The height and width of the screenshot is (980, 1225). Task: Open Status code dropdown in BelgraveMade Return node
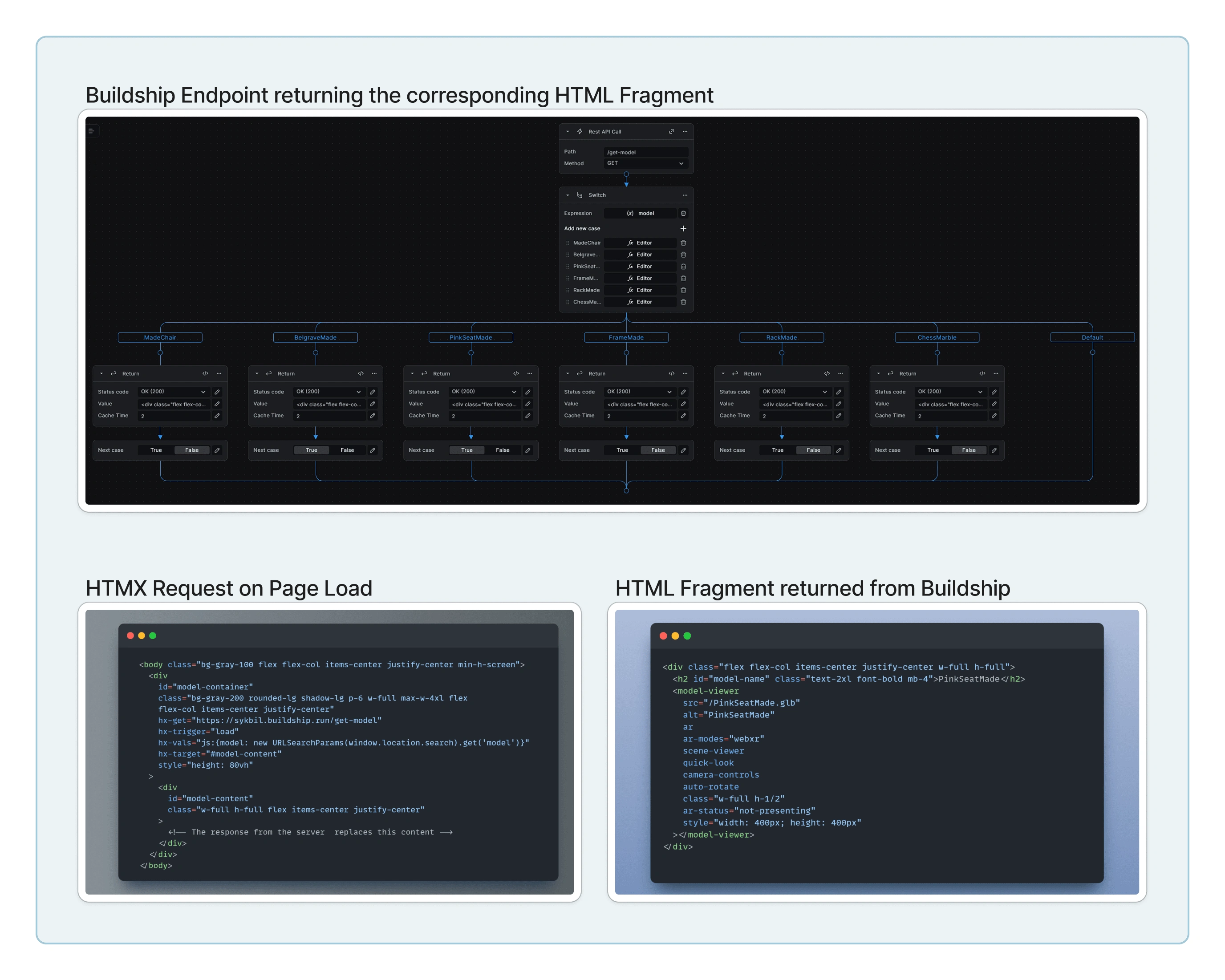329,392
